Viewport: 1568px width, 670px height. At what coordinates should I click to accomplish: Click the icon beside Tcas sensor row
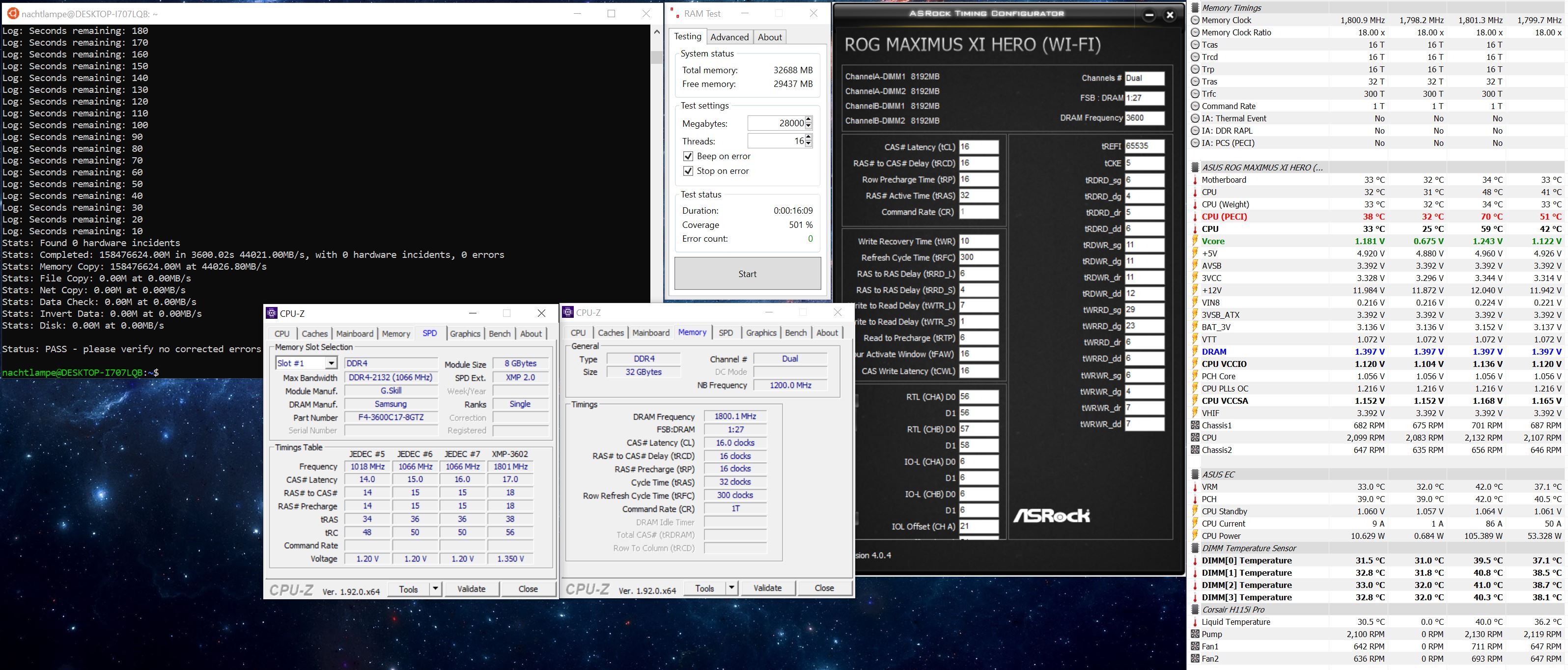[x=1195, y=44]
